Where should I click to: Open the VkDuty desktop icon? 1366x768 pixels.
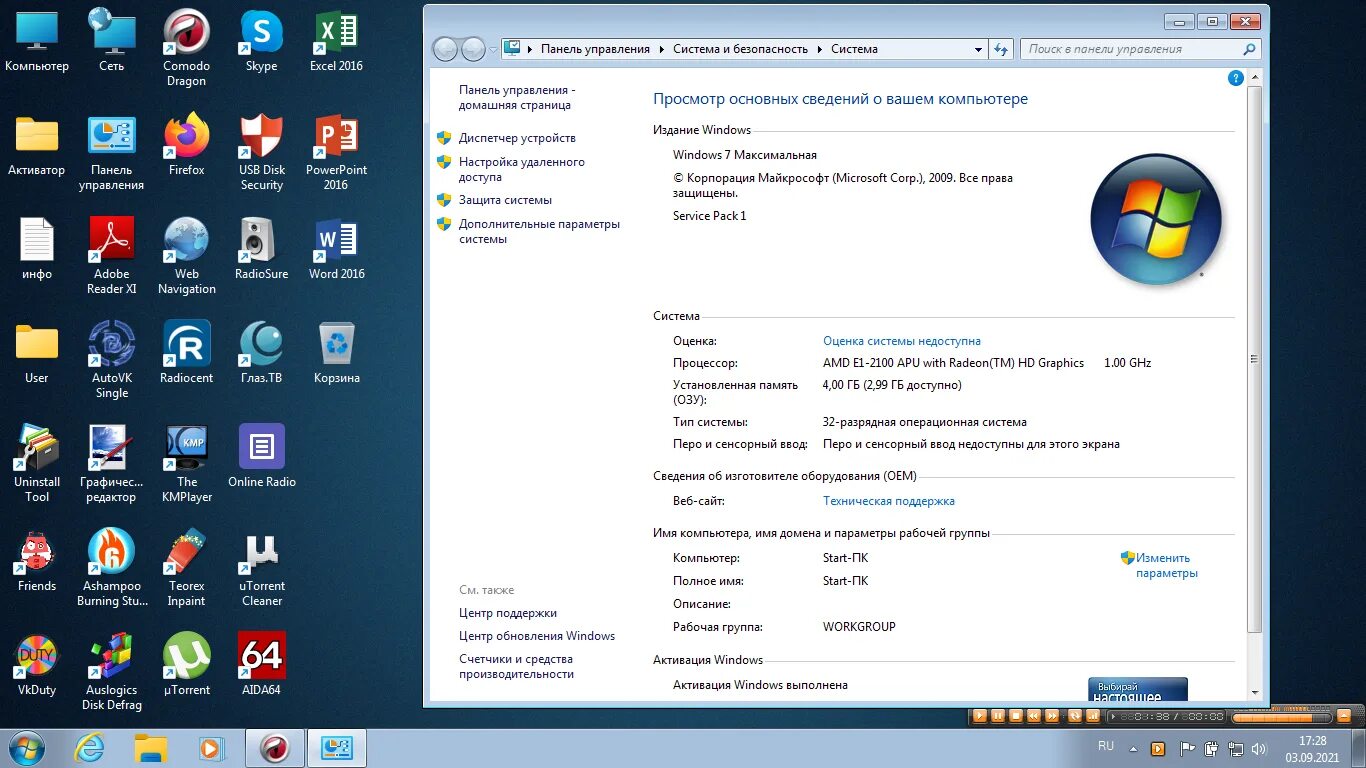pyautogui.click(x=37, y=664)
